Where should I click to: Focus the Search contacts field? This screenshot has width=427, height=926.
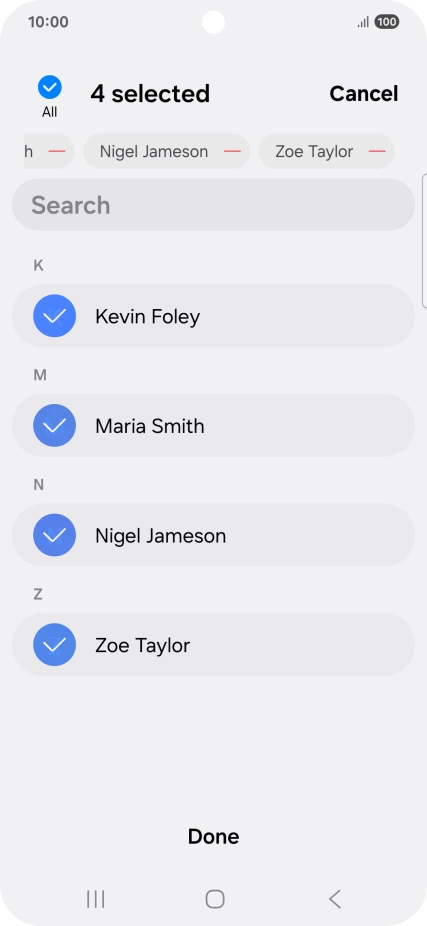213,205
